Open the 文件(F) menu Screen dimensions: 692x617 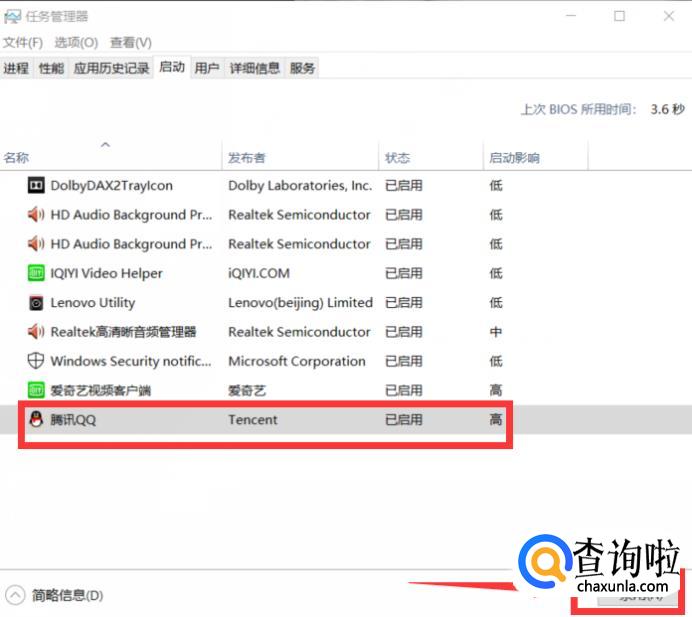coord(23,43)
